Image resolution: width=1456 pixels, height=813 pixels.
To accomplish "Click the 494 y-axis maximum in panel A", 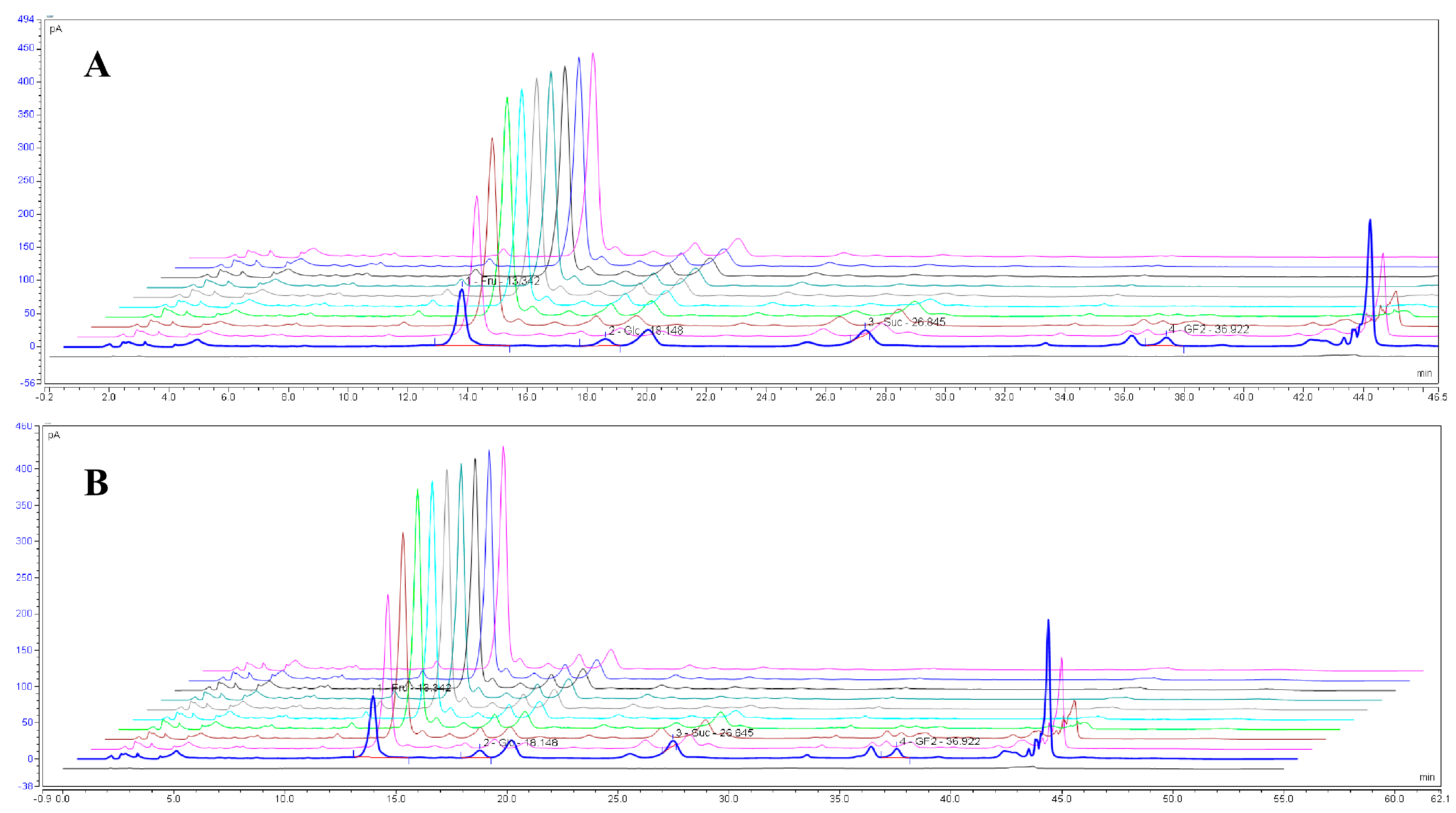I will [x=26, y=19].
